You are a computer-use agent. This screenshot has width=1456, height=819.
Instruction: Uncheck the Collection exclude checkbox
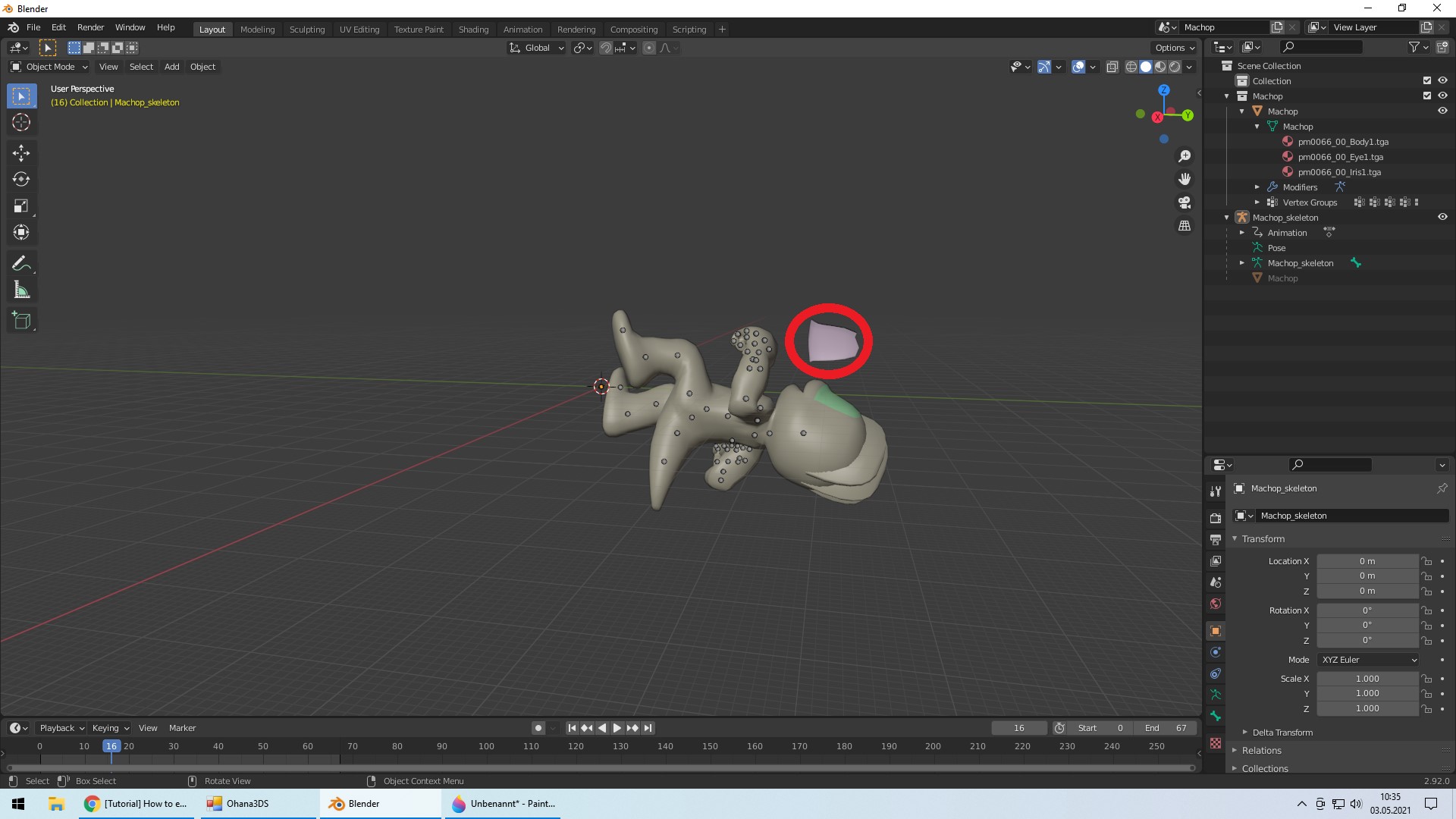pos(1427,81)
